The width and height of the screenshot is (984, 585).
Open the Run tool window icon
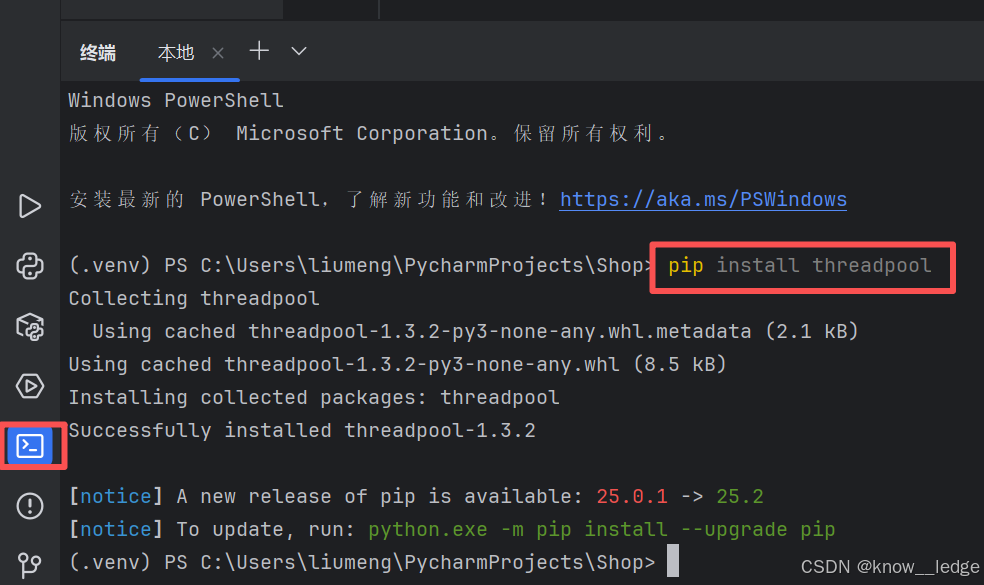(x=29, y=206)
